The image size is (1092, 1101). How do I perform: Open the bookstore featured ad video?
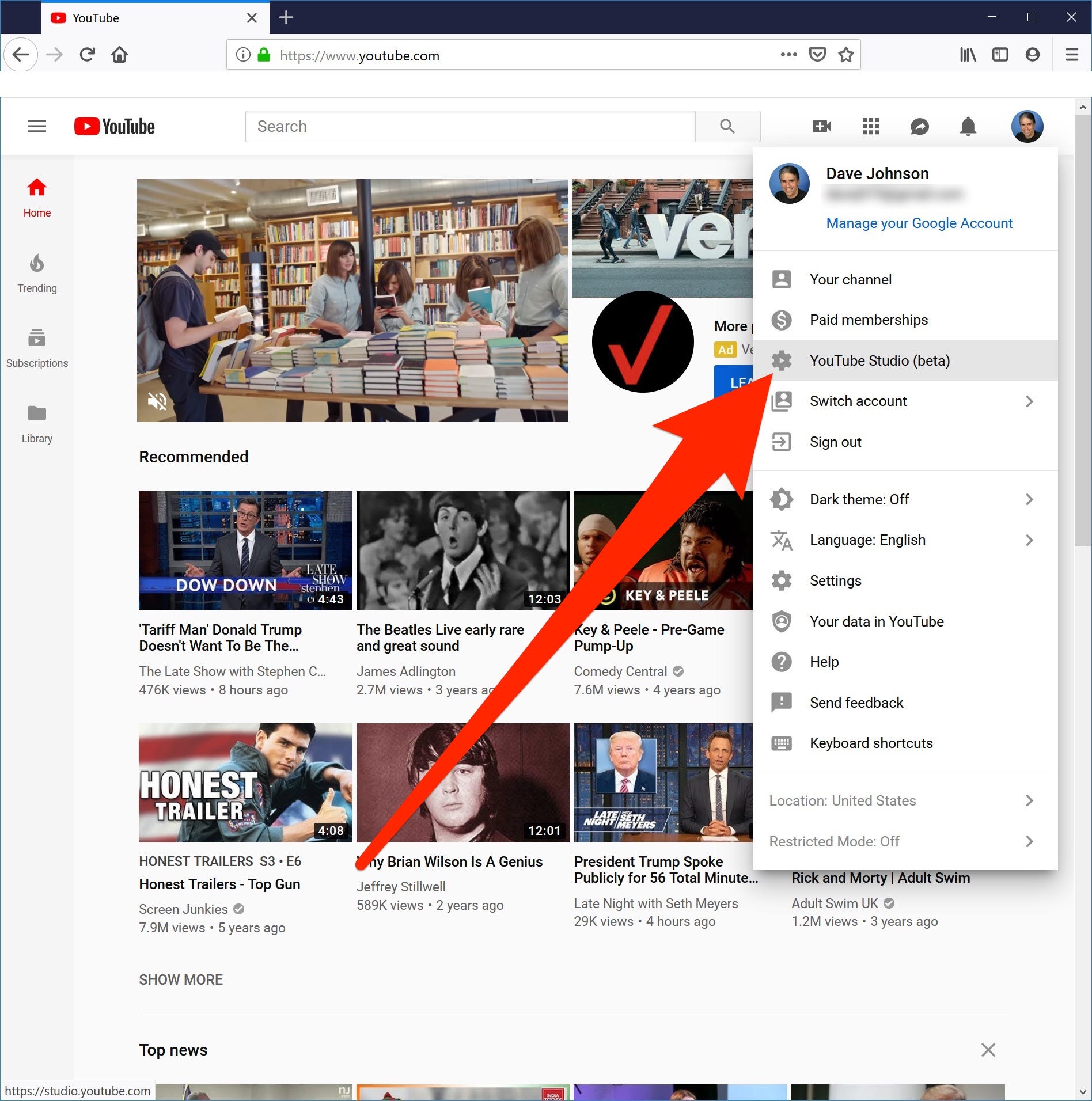pyautogui.click(x=352, y=301)
